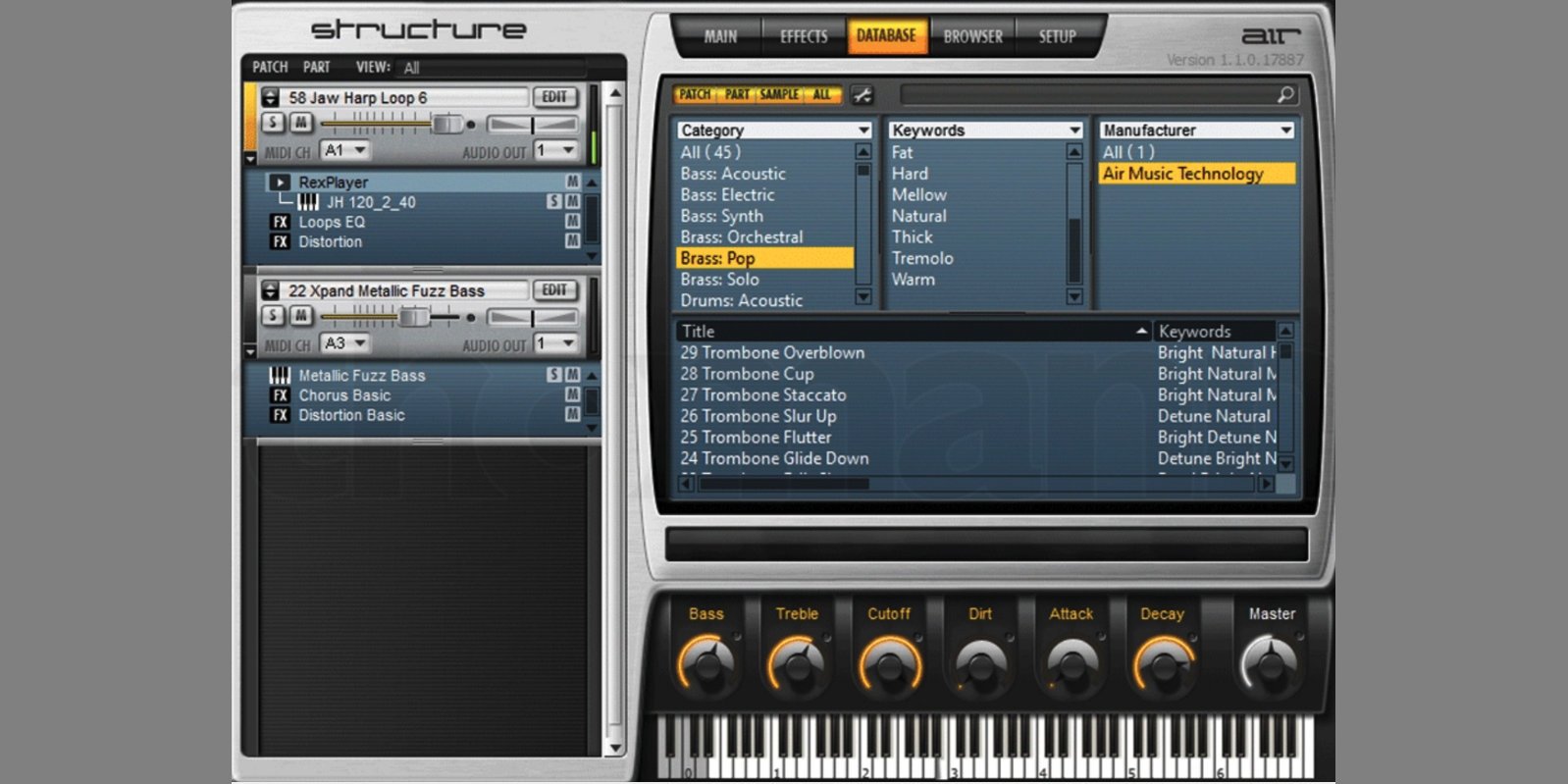Solo the JH 120_2_40 part
Viewport: 1568px width, 784px height.
(554, 201)
